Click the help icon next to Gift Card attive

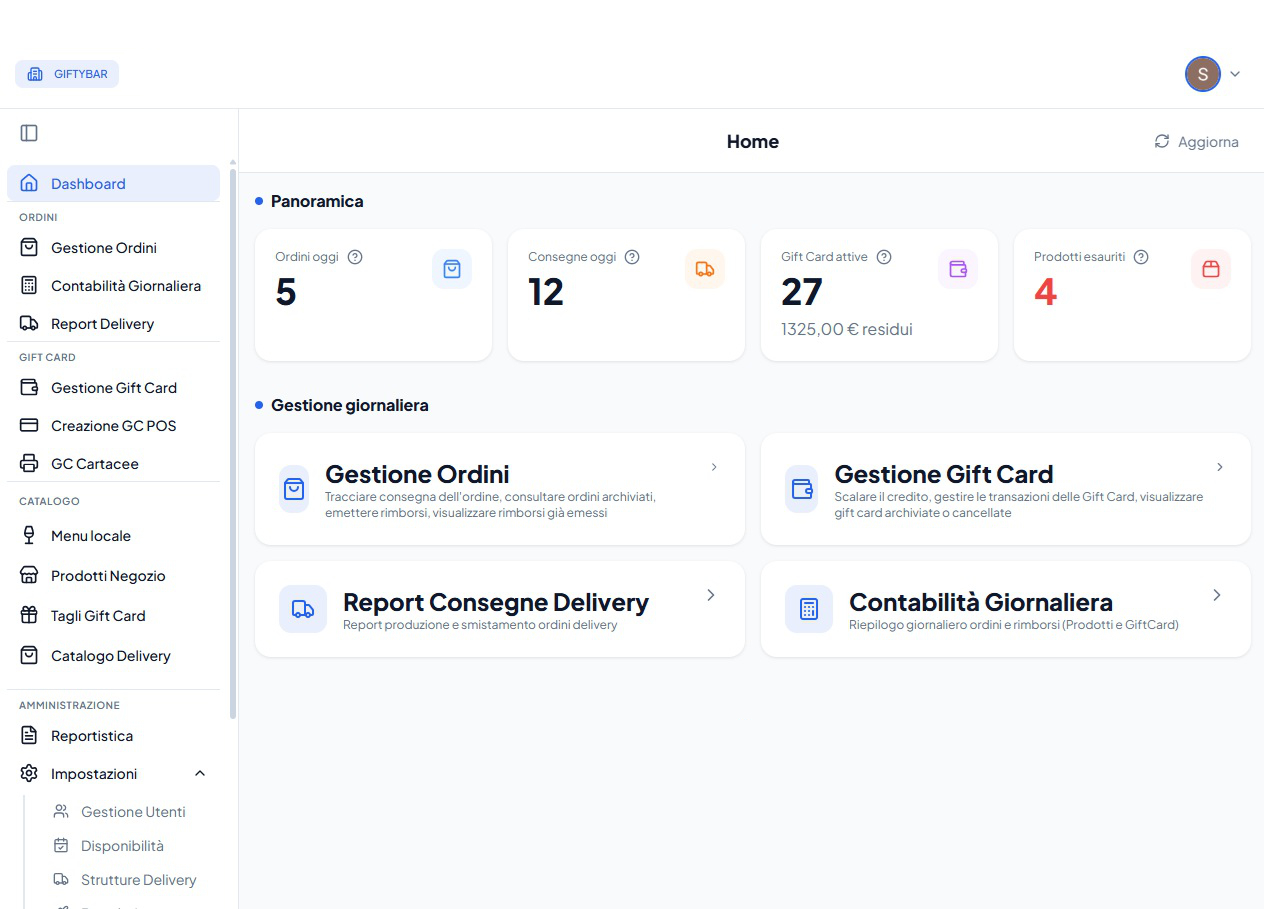coord(884,256)
